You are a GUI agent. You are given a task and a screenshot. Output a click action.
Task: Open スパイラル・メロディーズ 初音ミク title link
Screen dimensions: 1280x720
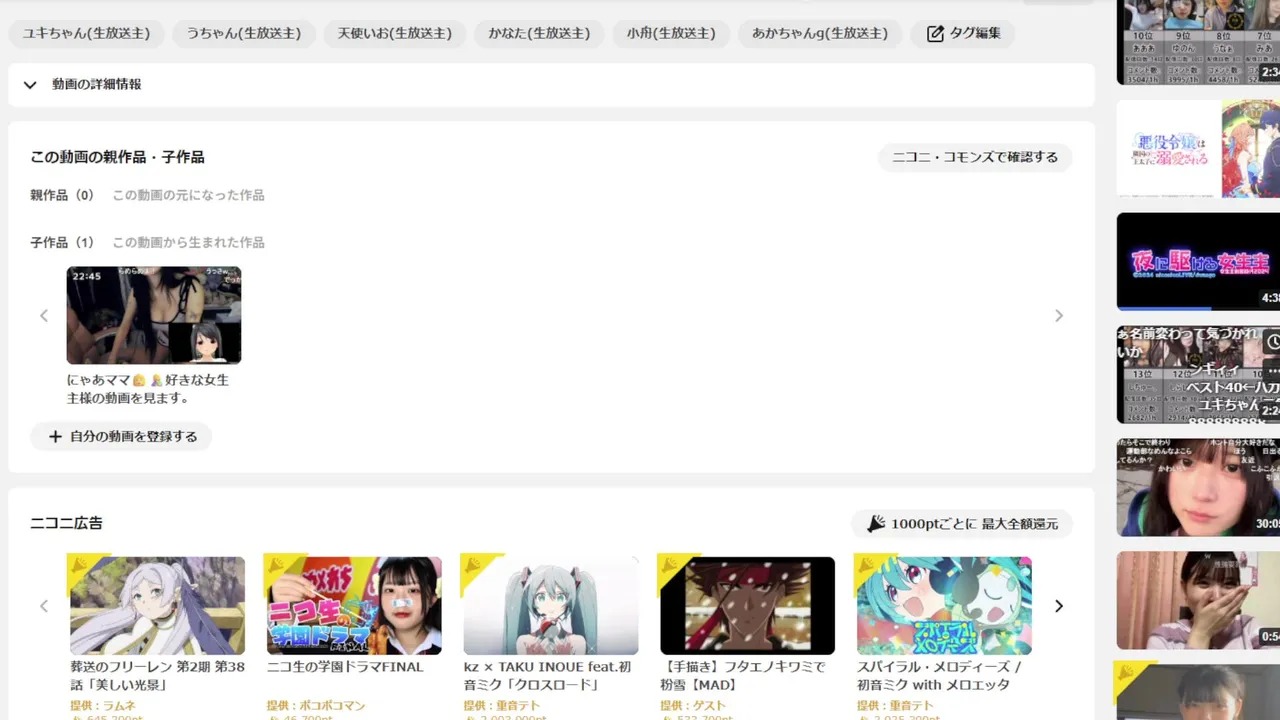pos(939,676)
